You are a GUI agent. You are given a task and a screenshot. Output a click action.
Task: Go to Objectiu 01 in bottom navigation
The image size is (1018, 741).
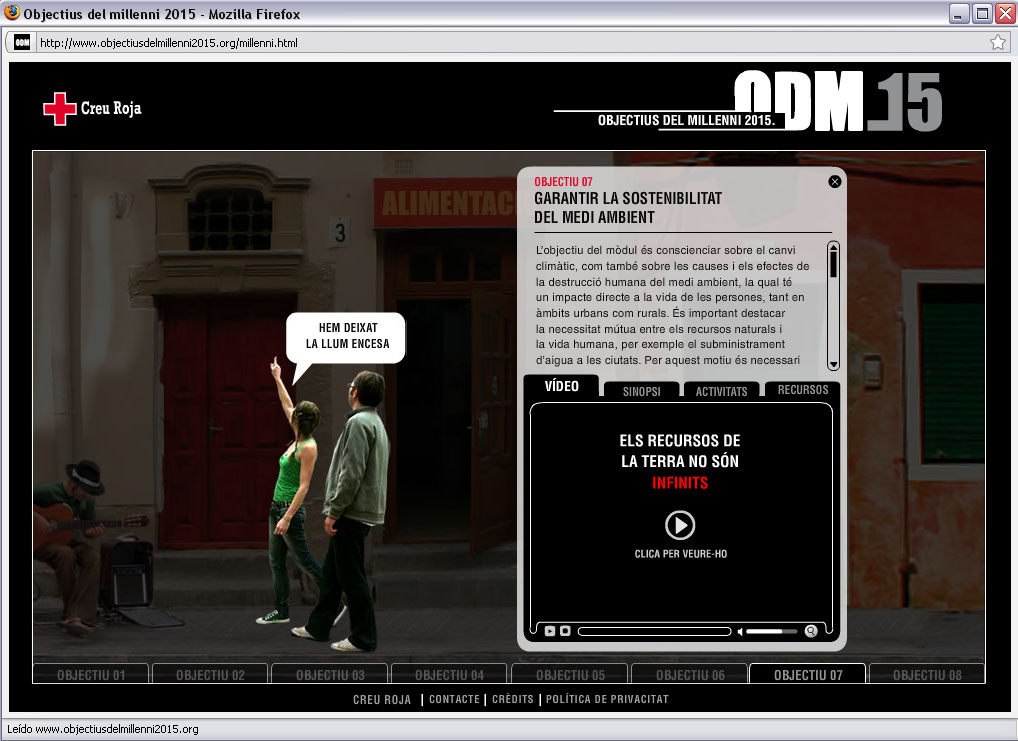[x=91, y=675]
